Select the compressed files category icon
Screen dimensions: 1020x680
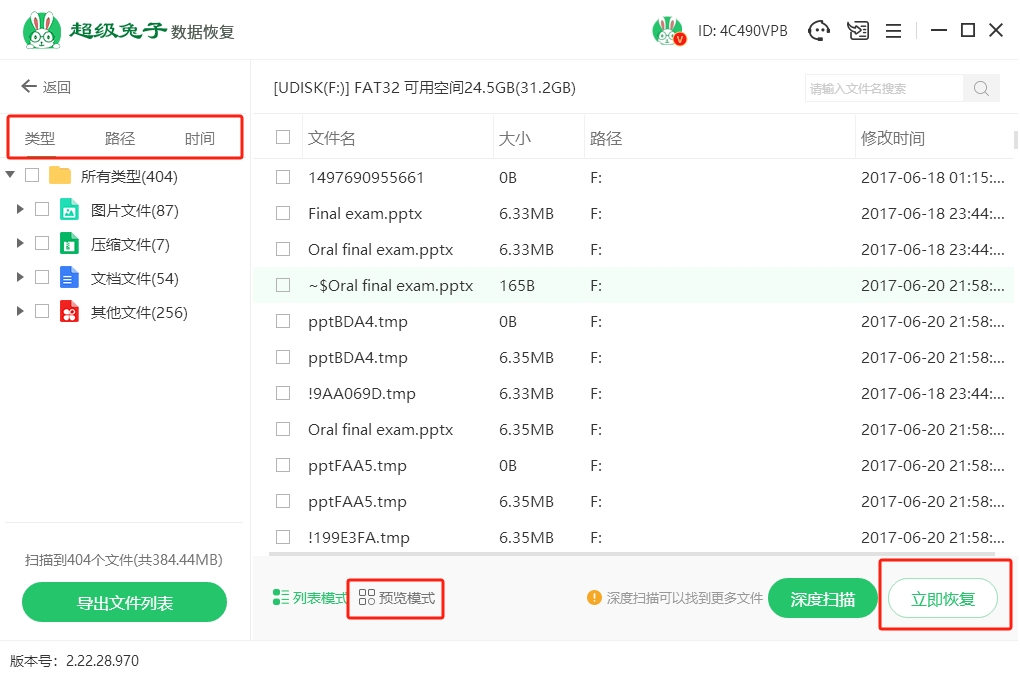click(x=69, y=244)
